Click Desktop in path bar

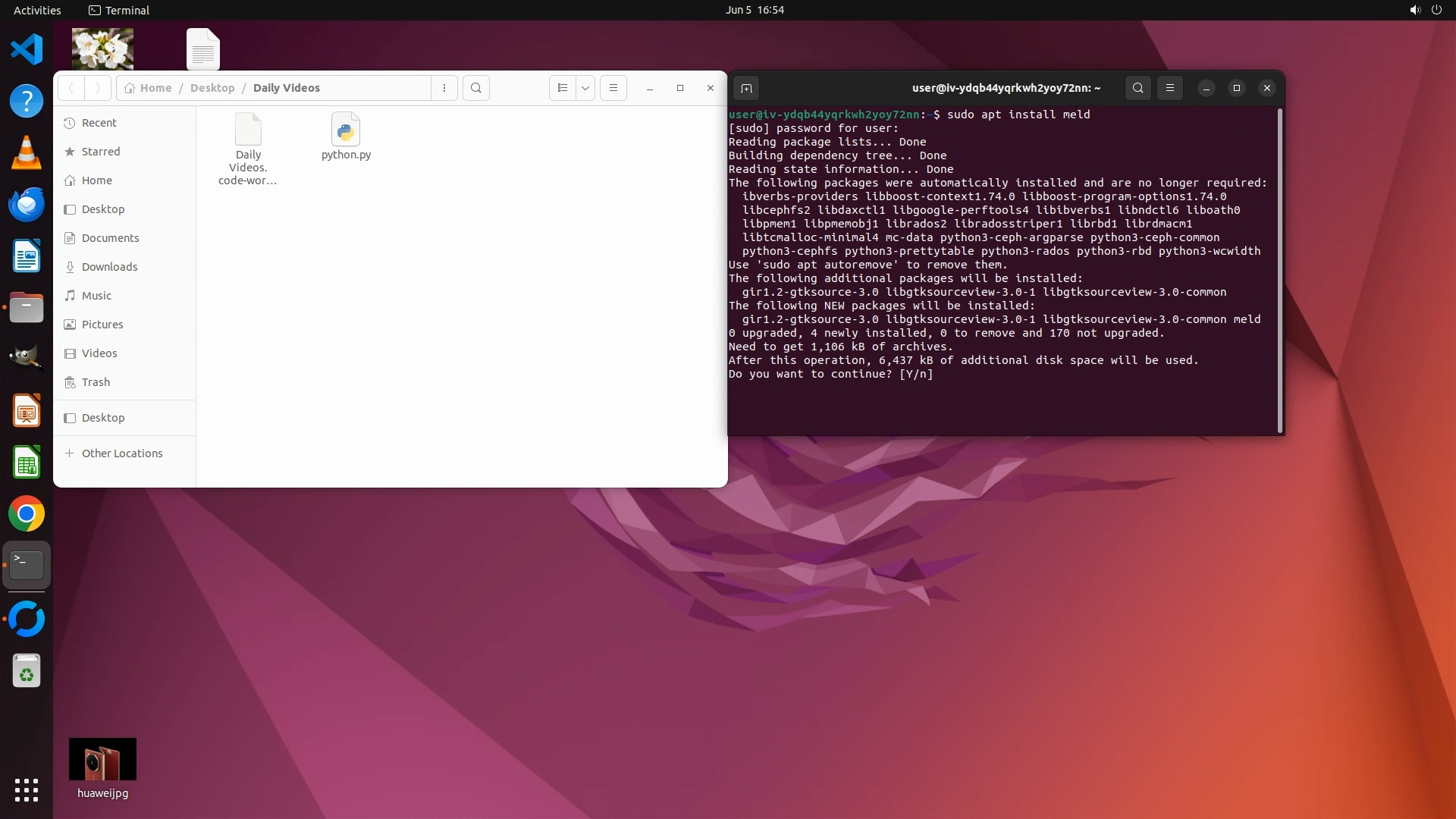click(x=212, y=88)
